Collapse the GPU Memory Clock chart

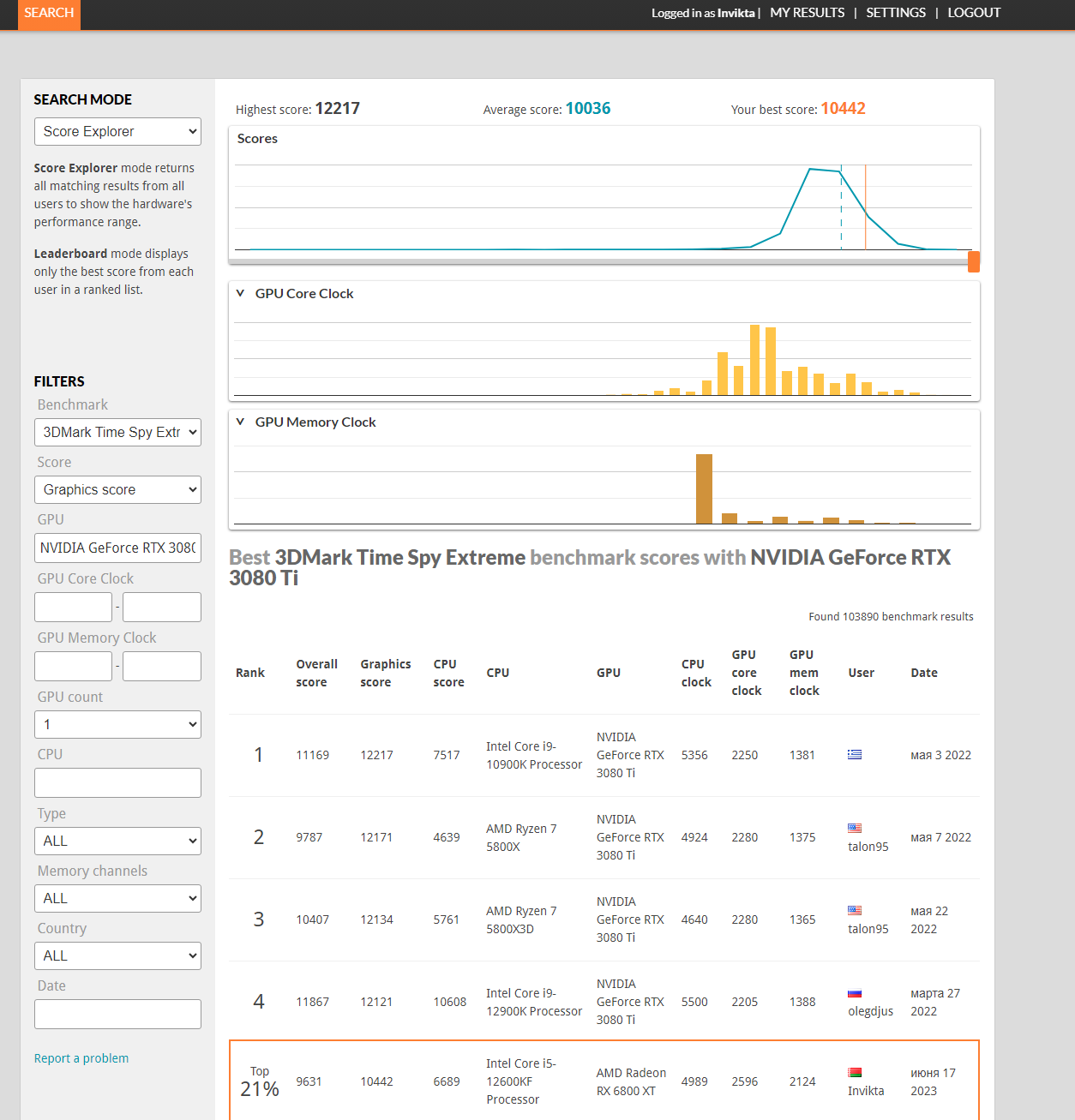[240, 422]
